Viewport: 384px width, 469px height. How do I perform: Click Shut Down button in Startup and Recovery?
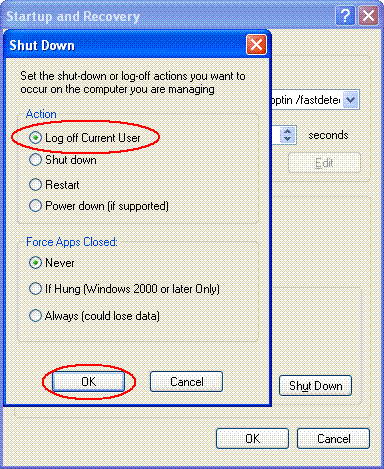315,386
